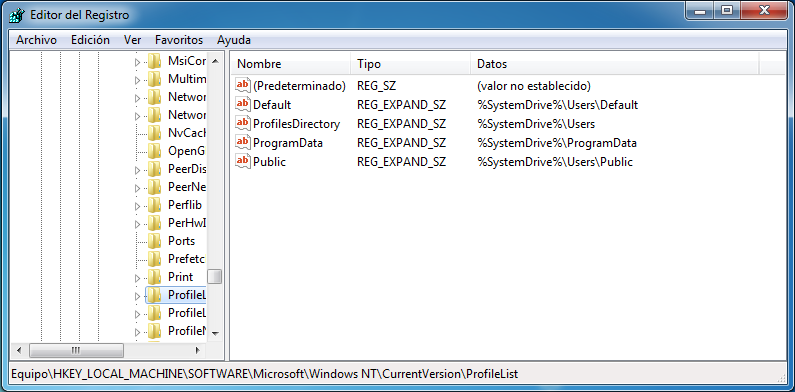
Task: Select the PeerNe folder icon
Action: pyautogui.click(x=155, y=187)
